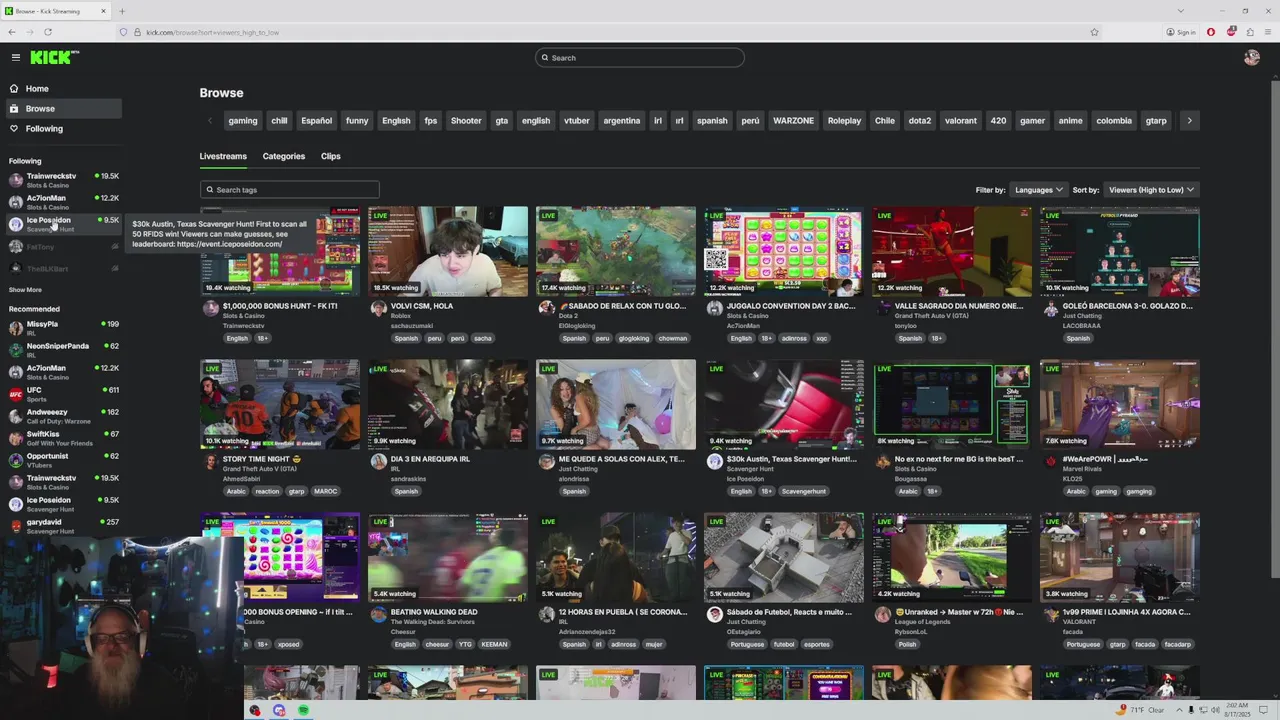The image size is (1280, 720).
Task: Open BEATING WALKING DEAD stream thumbnail
Action: [448, 557]
